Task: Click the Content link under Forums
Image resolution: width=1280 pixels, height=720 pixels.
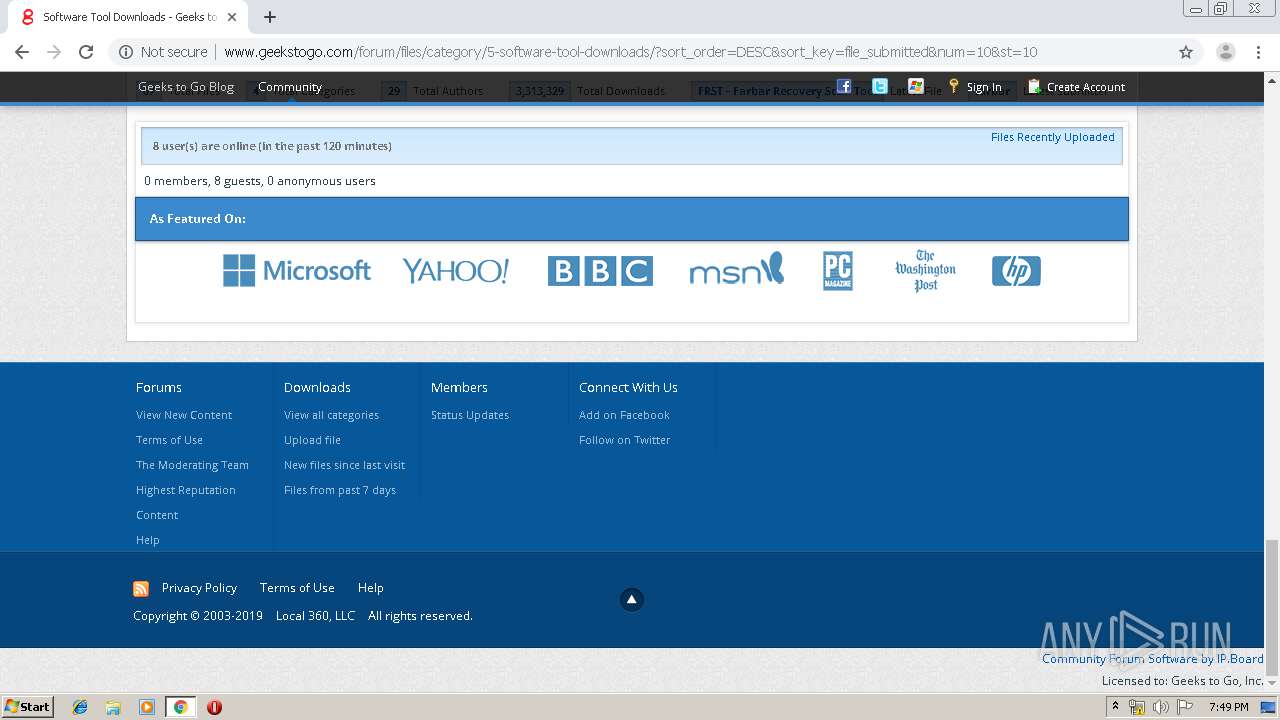Action: 157,515
